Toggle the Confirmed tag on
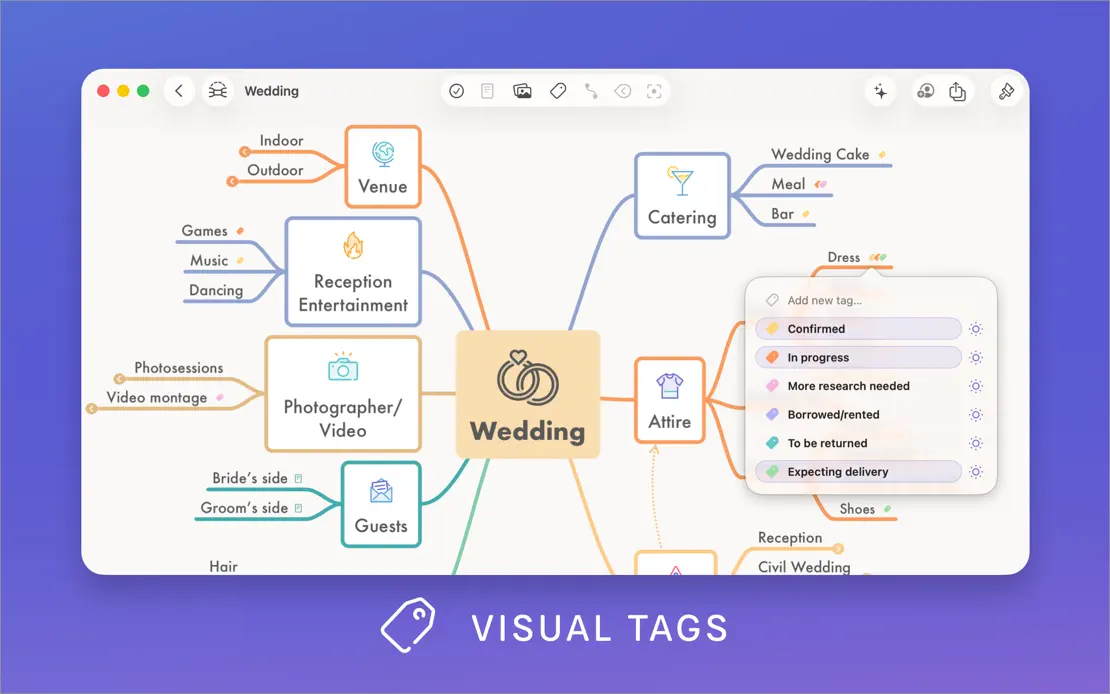 coord(858,329)
